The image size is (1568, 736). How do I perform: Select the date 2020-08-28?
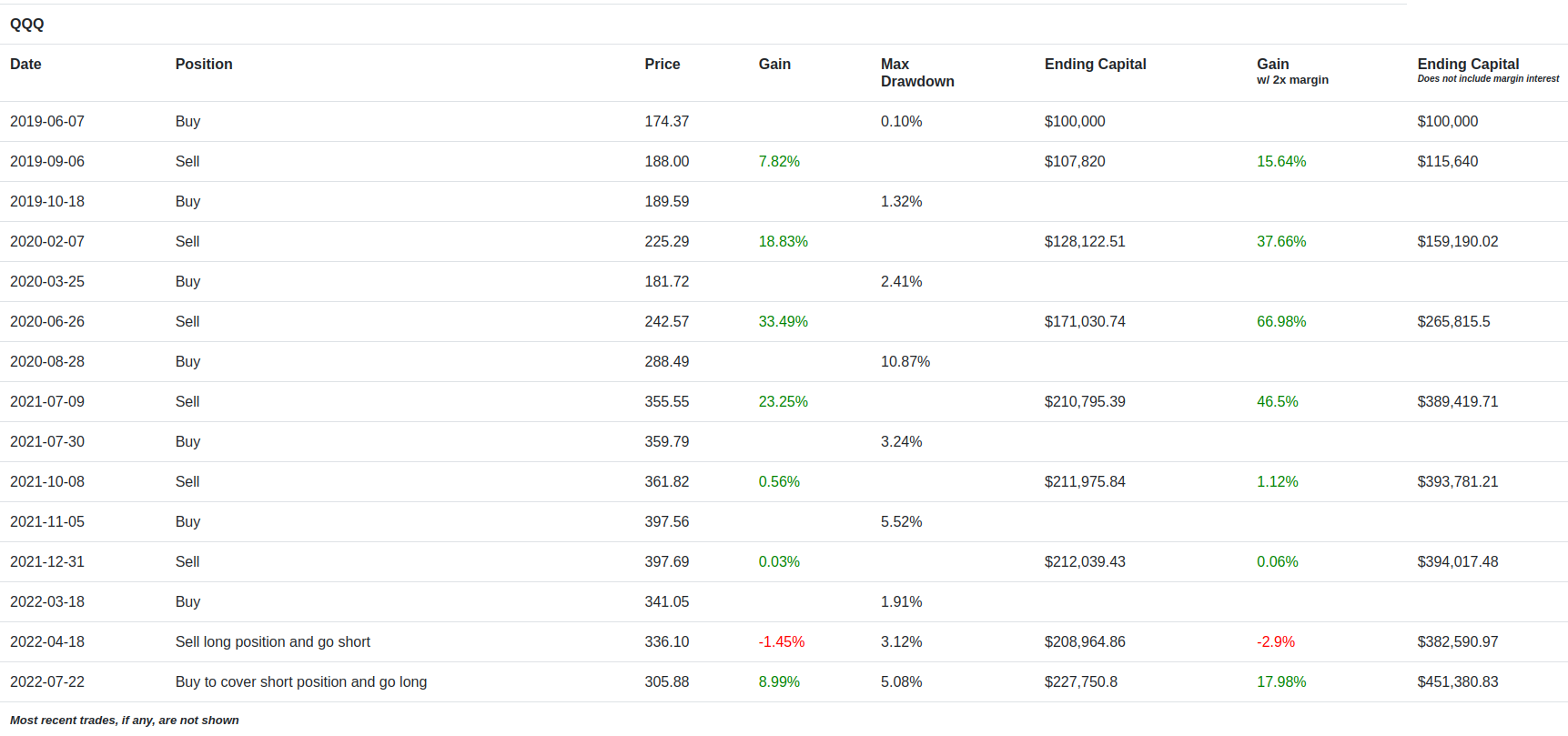[x=47, y=362]
